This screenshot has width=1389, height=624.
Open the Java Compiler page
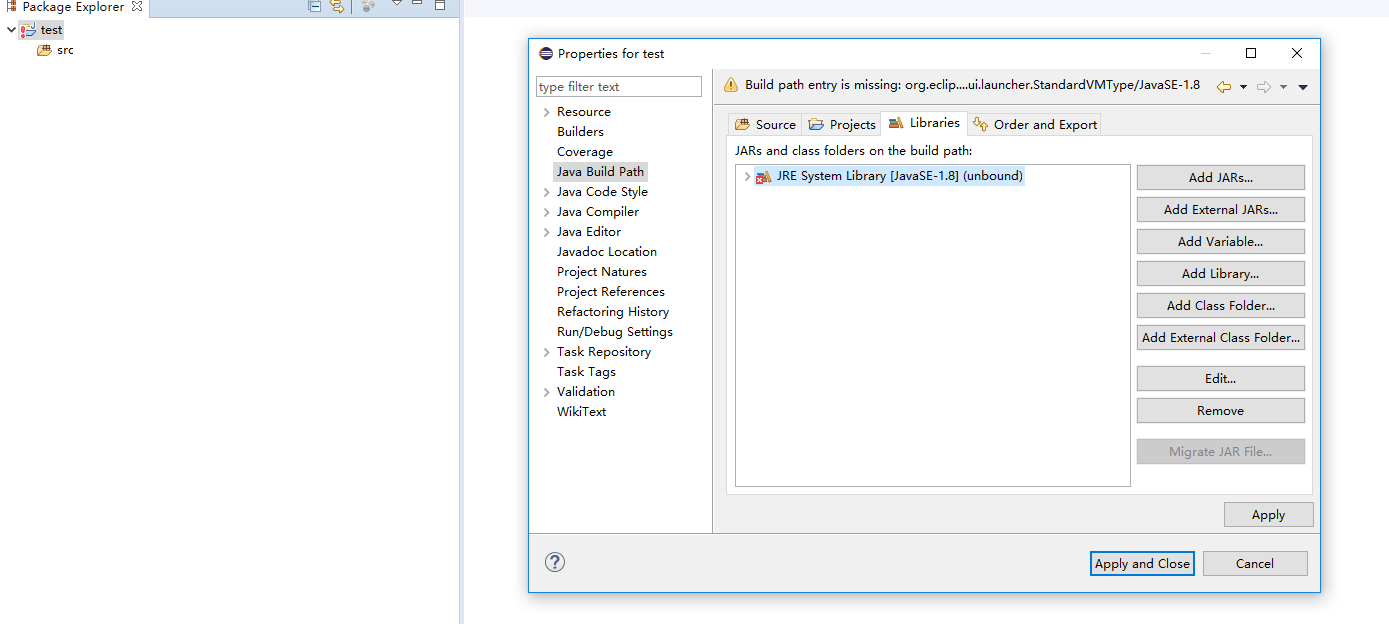597,212
